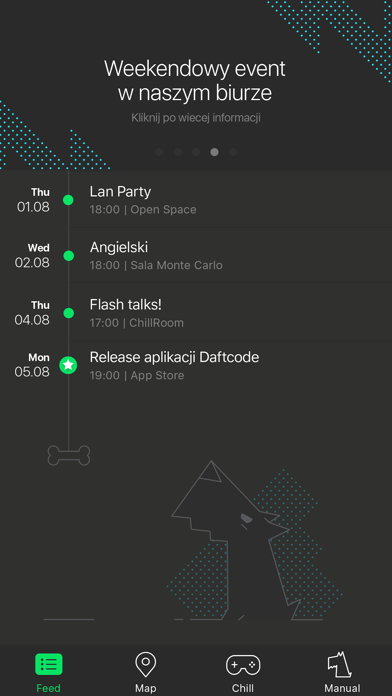
Task: Go to the second banner page dot
Action: coord(178,152)
